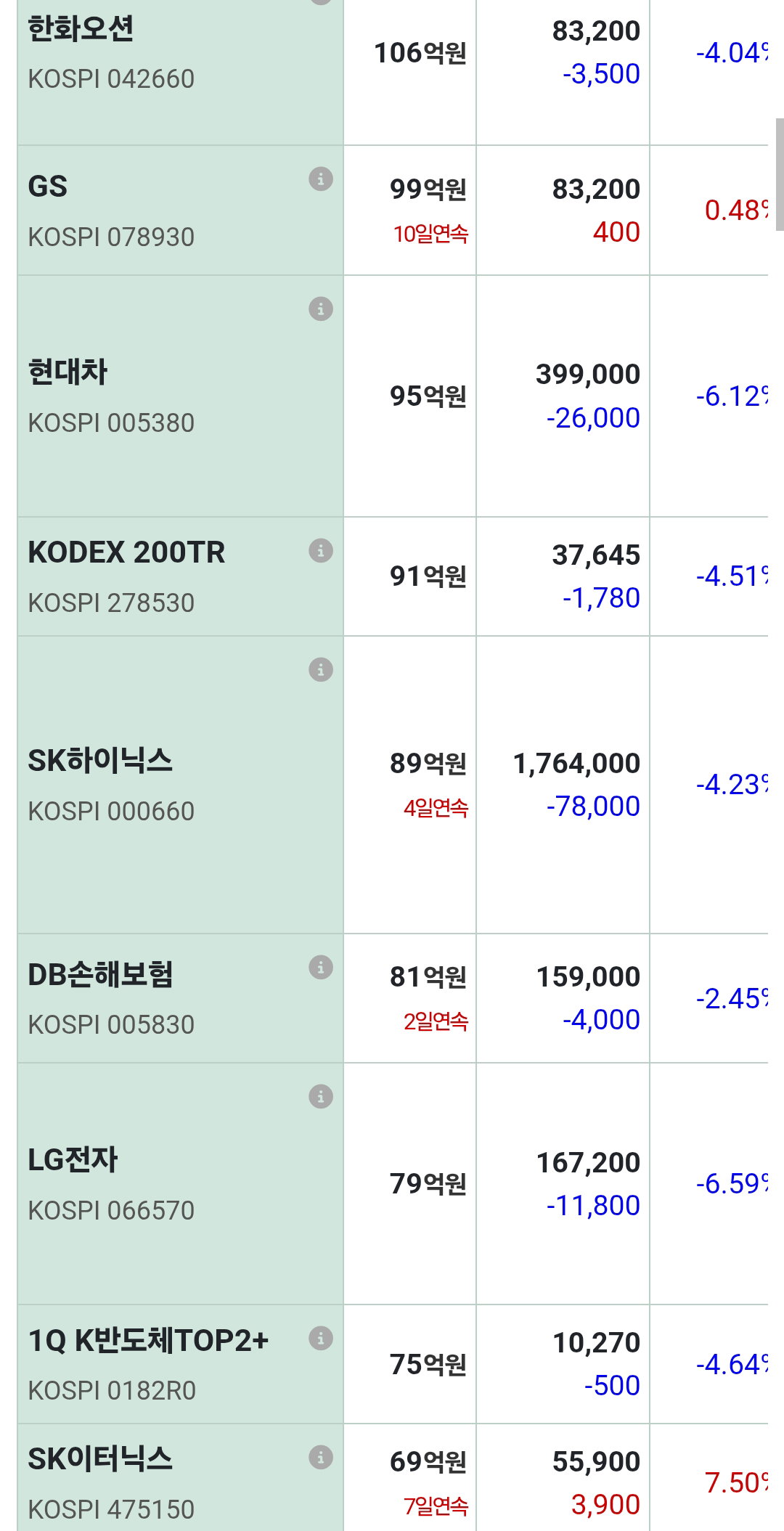Open the SK하이닉스 stock page
The image size is (784, 1531).
[x=100, y=761]
